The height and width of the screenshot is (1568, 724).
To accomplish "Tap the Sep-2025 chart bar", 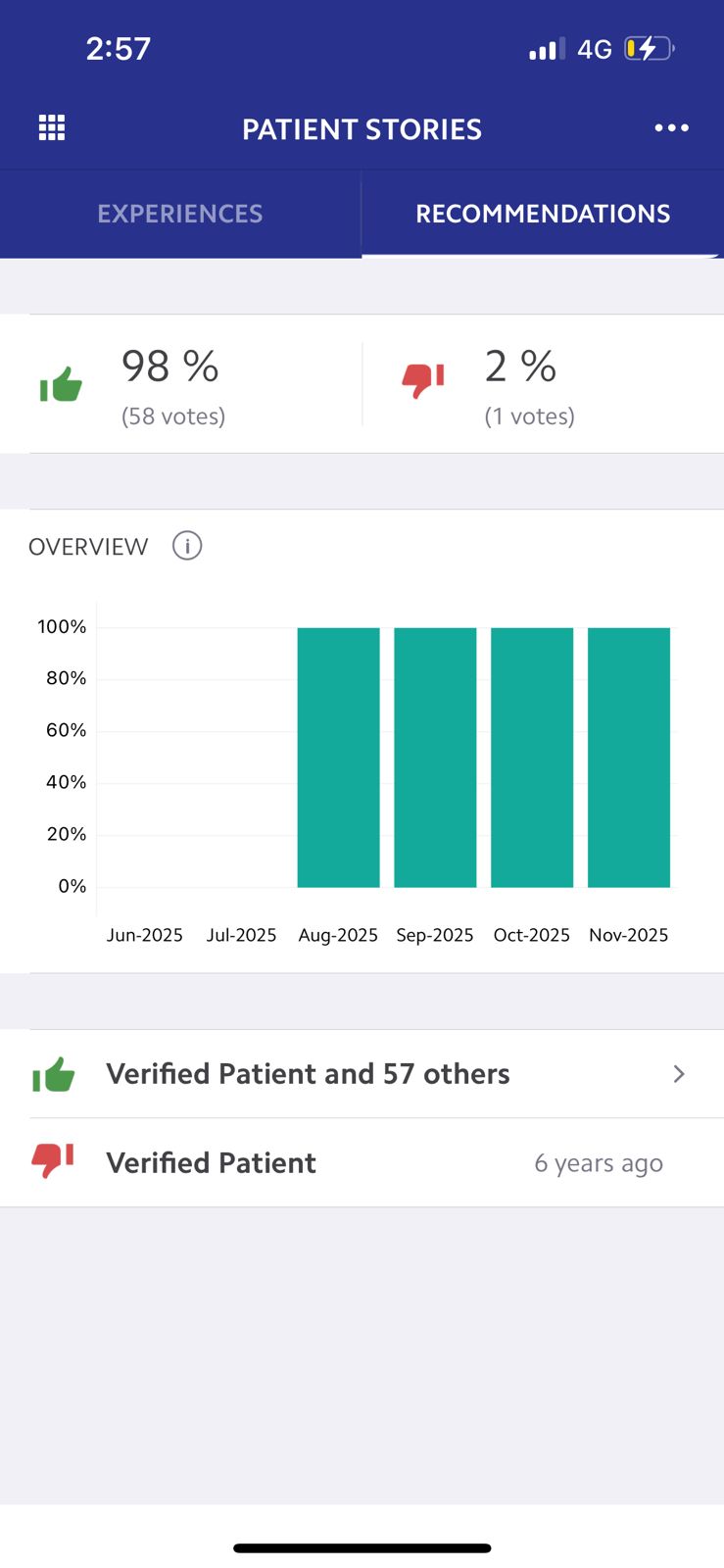I will [435, 758].
